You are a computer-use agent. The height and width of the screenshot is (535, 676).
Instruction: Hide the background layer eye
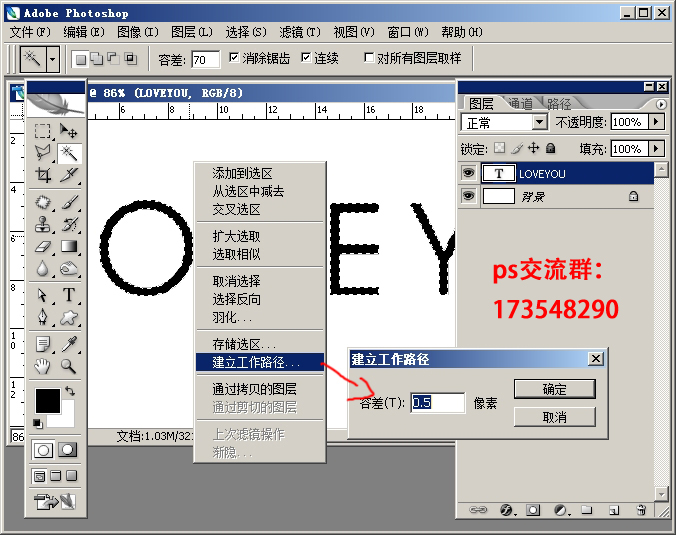coord(468,196)
